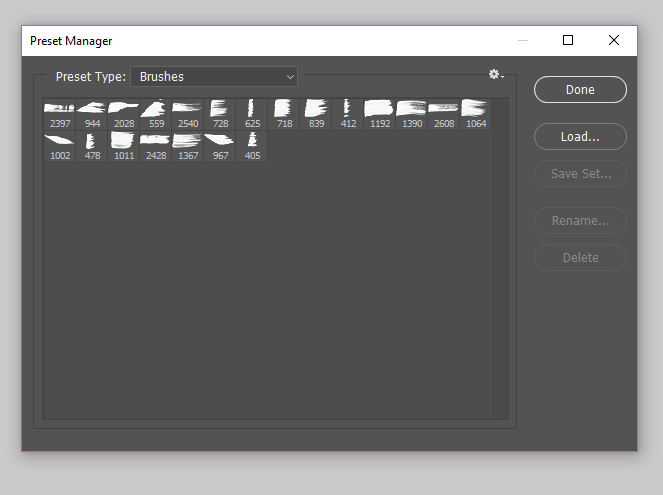Close the Preset Manager window

(614, 40)
